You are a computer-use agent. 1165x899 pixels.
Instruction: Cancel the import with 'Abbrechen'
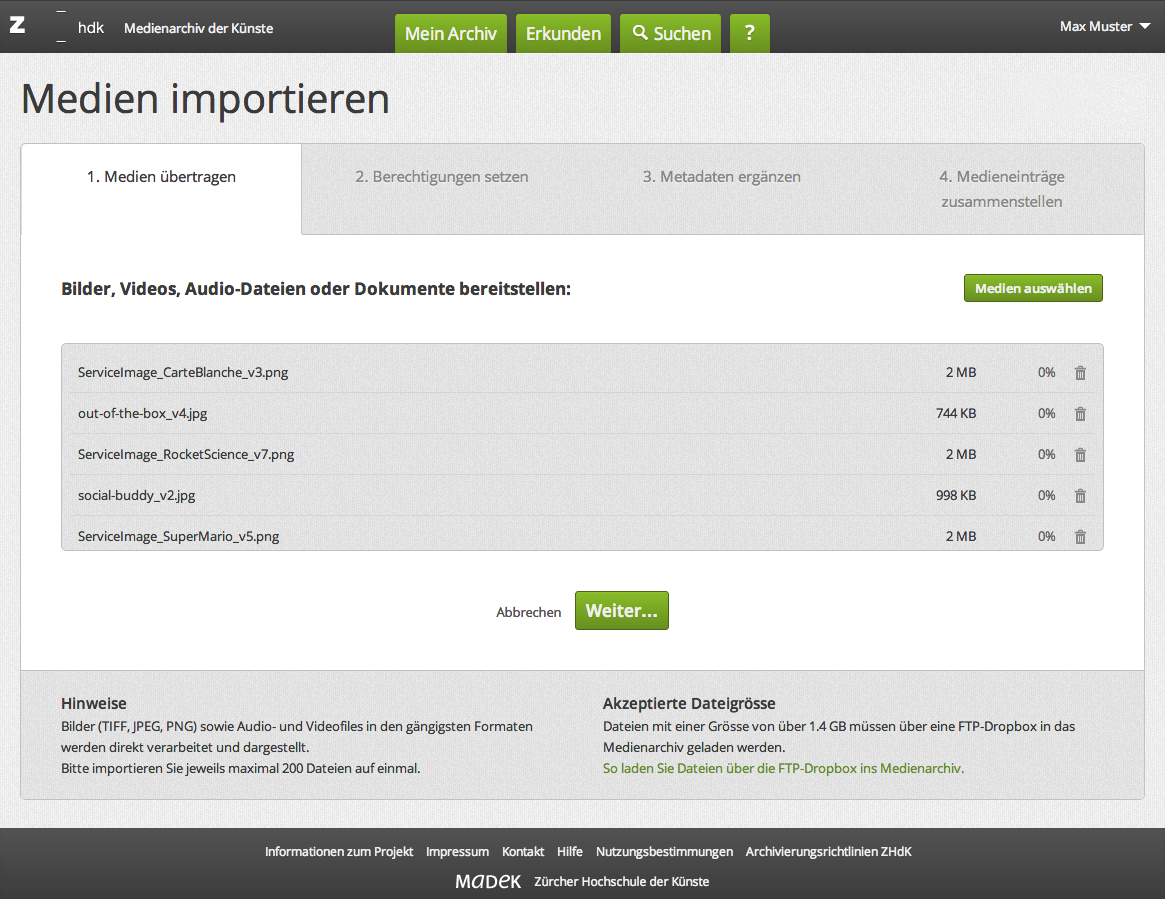coord(529,612)
